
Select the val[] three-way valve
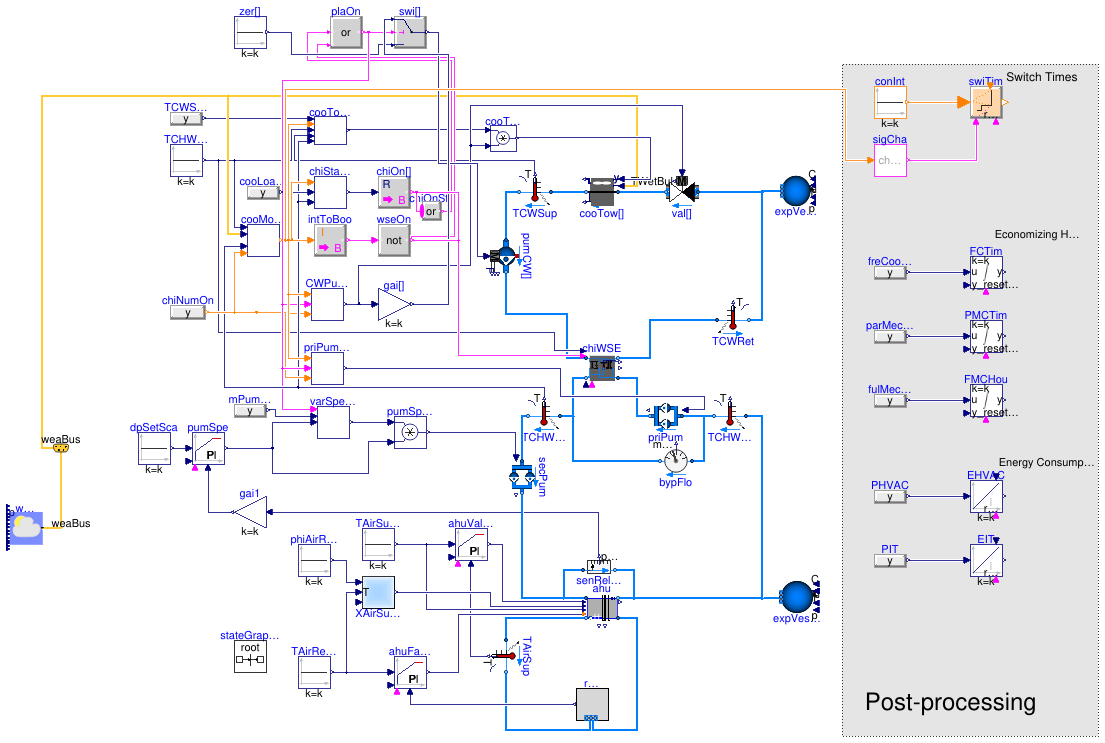[682, 190]
